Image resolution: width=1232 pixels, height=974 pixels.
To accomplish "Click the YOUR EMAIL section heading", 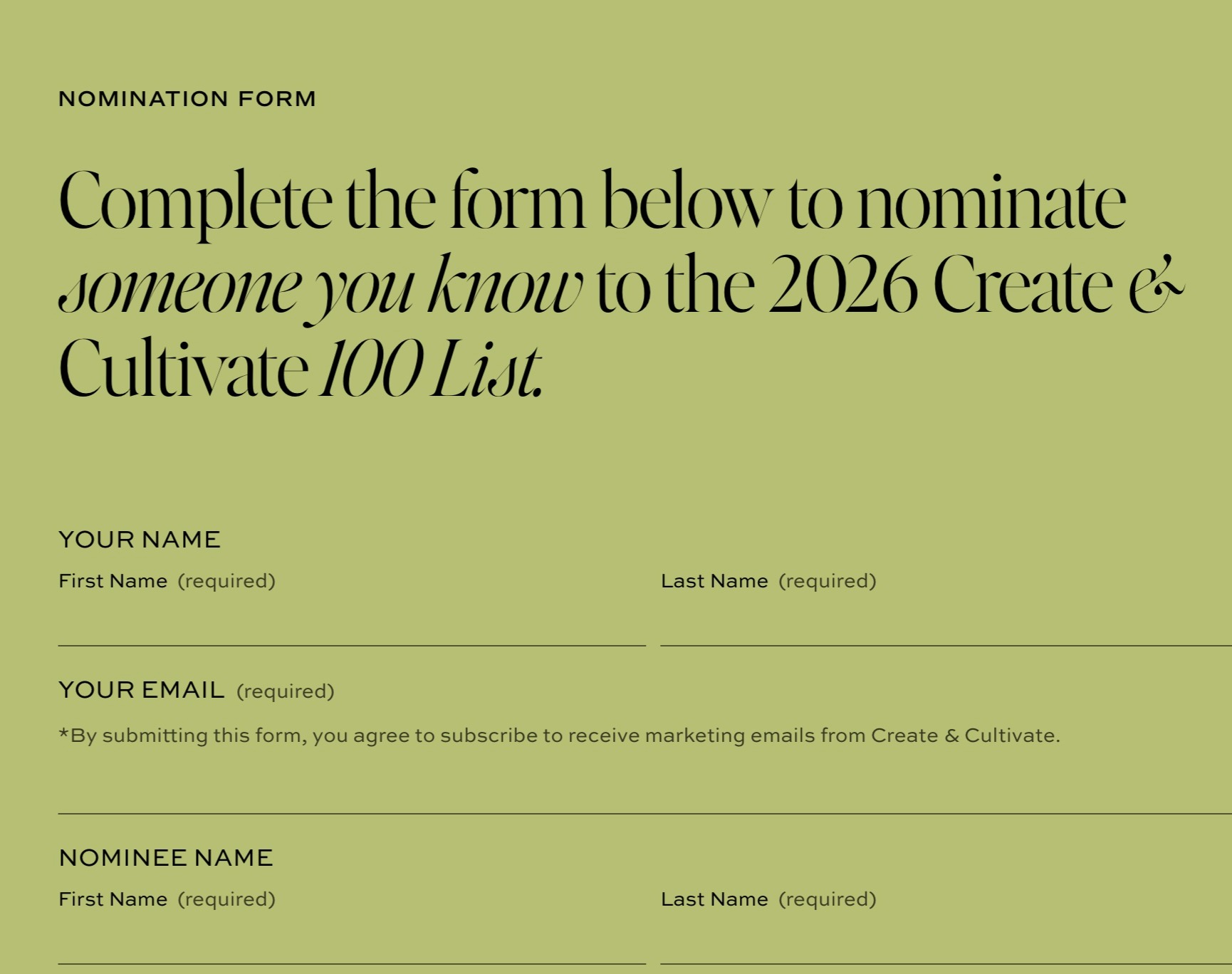I will tap(140, 688).
